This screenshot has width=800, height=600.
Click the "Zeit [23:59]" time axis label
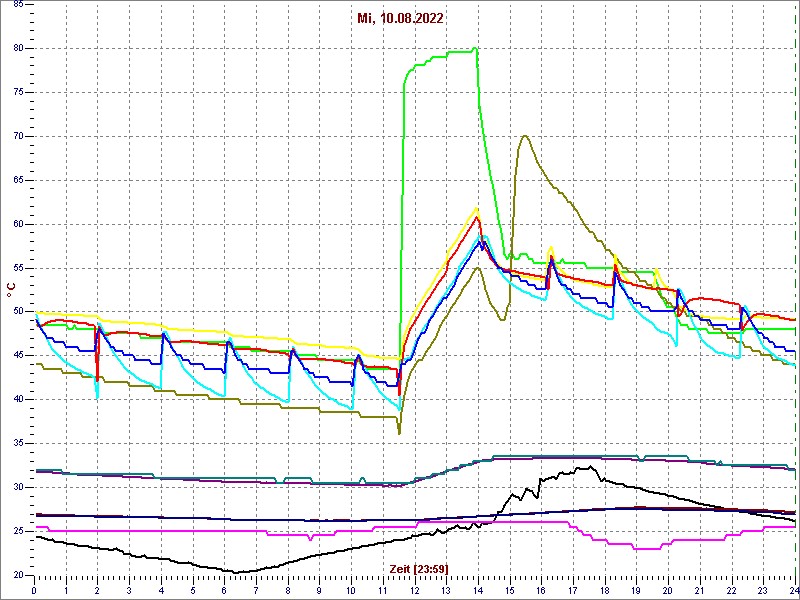tap(419, 568)
